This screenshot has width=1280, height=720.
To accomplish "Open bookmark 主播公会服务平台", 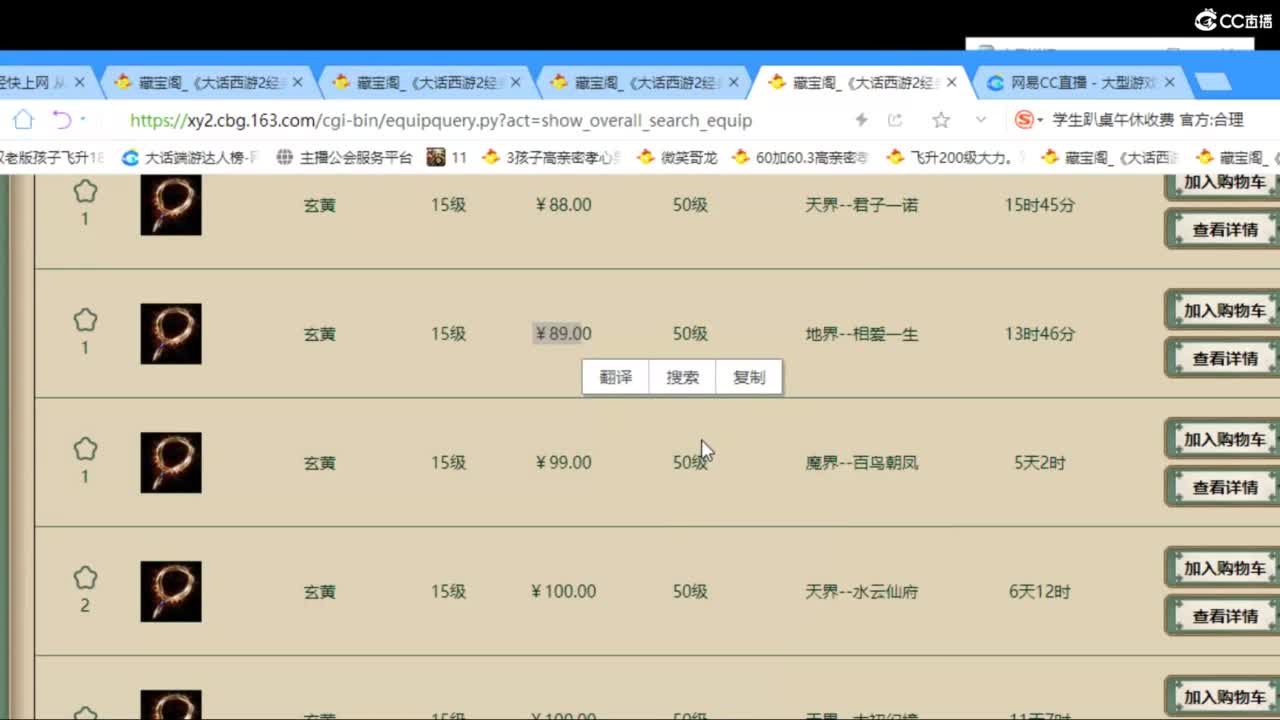I will (343, 157).
